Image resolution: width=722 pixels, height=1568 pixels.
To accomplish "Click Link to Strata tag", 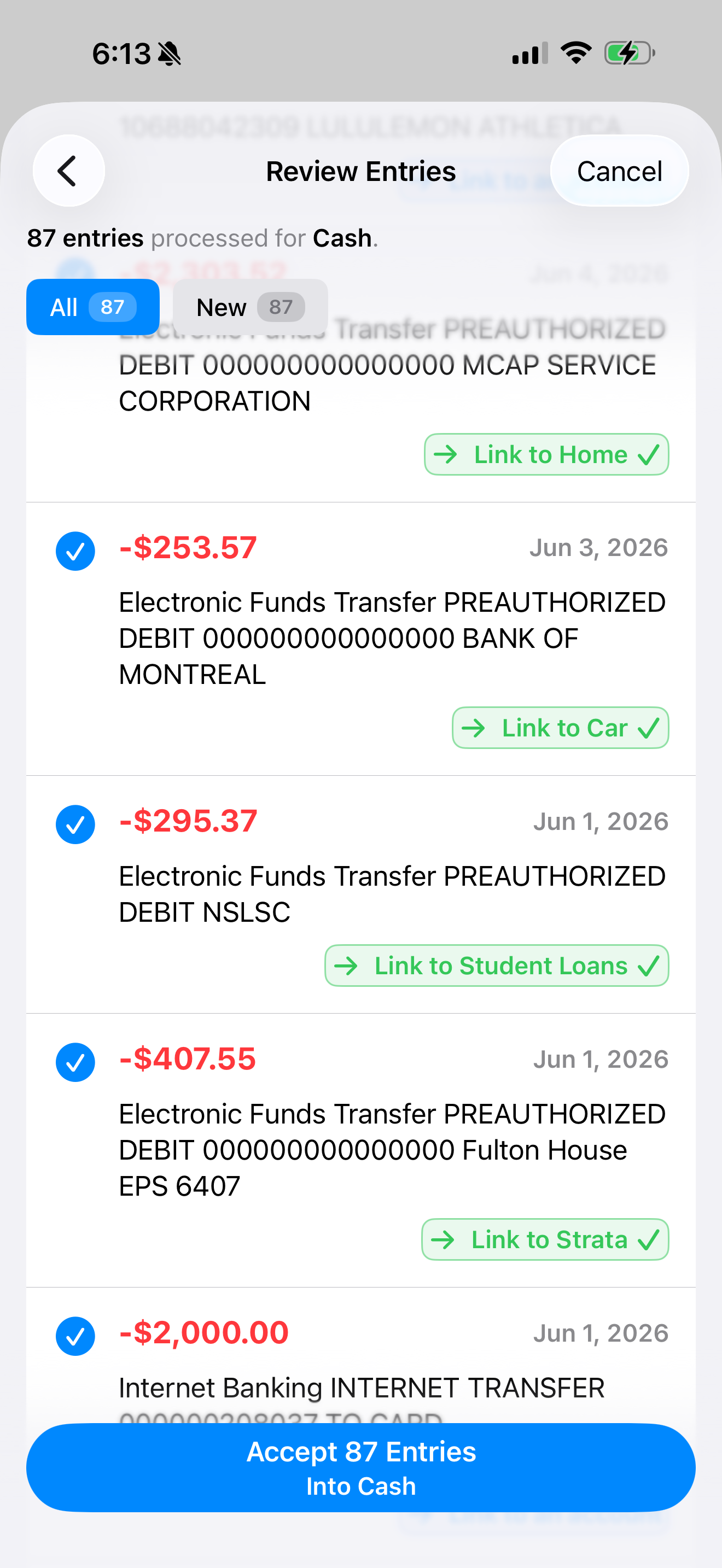I will 545,1239.
